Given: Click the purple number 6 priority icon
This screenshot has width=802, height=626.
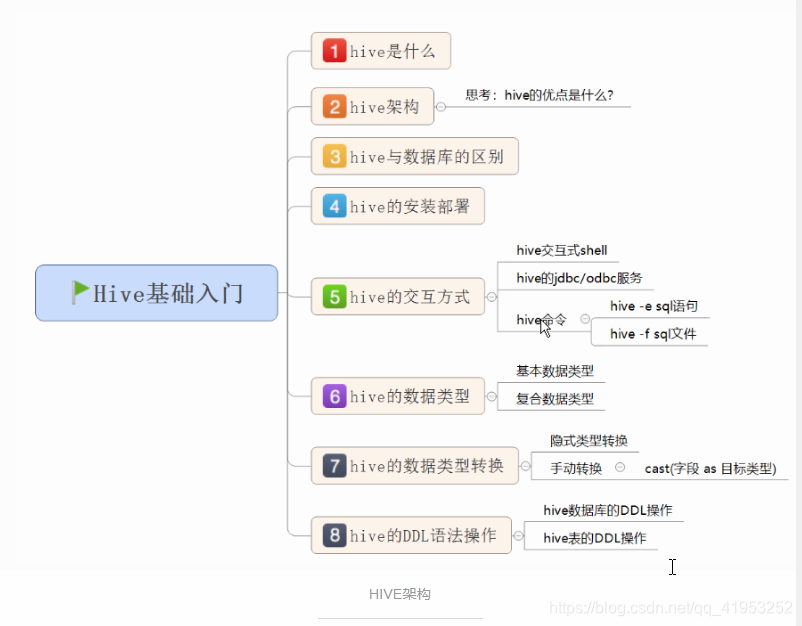Looking at the screenshot, I should (335, 396).
